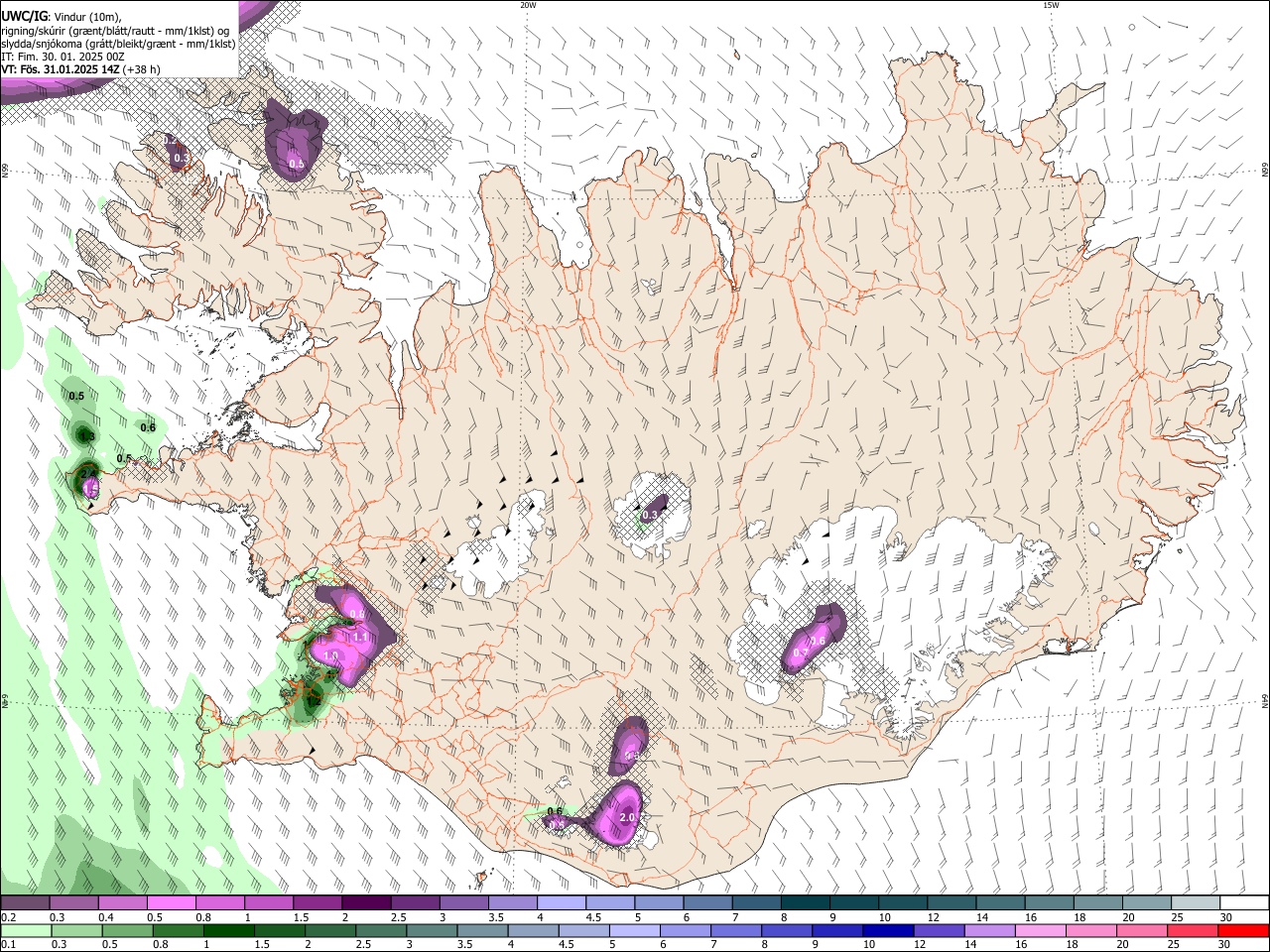
Task: Click the 0.3 value on the central glacier
Action: pyautogui.click(x=650, y=515)
